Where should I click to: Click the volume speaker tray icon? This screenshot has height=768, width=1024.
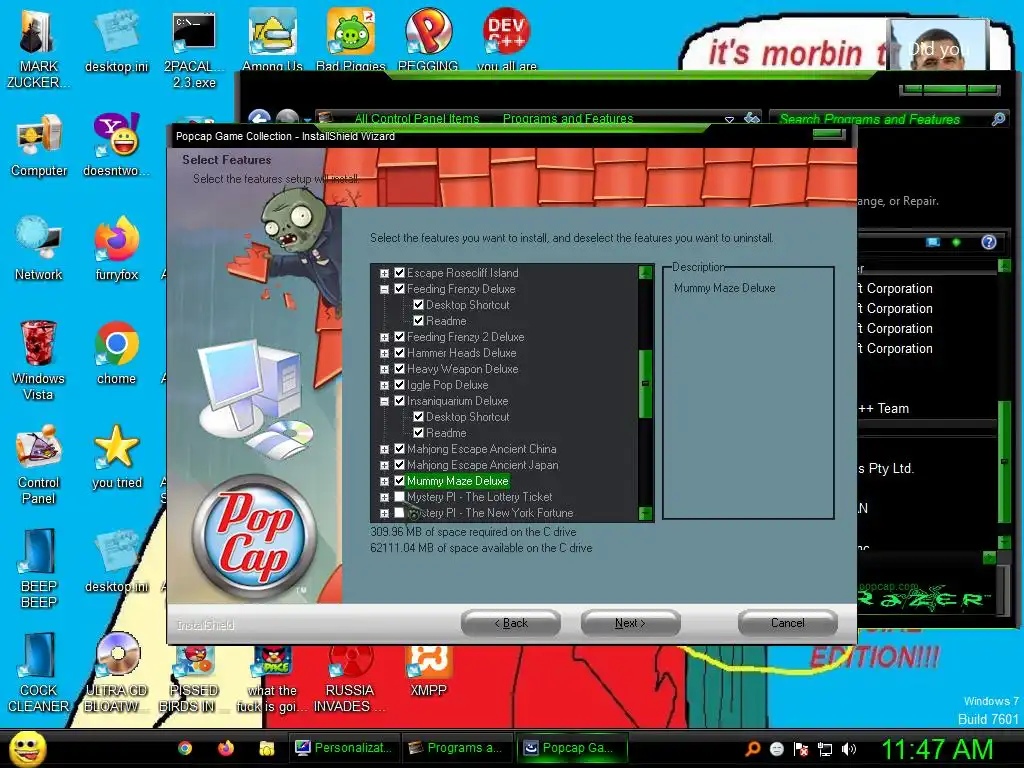point(848,749)
